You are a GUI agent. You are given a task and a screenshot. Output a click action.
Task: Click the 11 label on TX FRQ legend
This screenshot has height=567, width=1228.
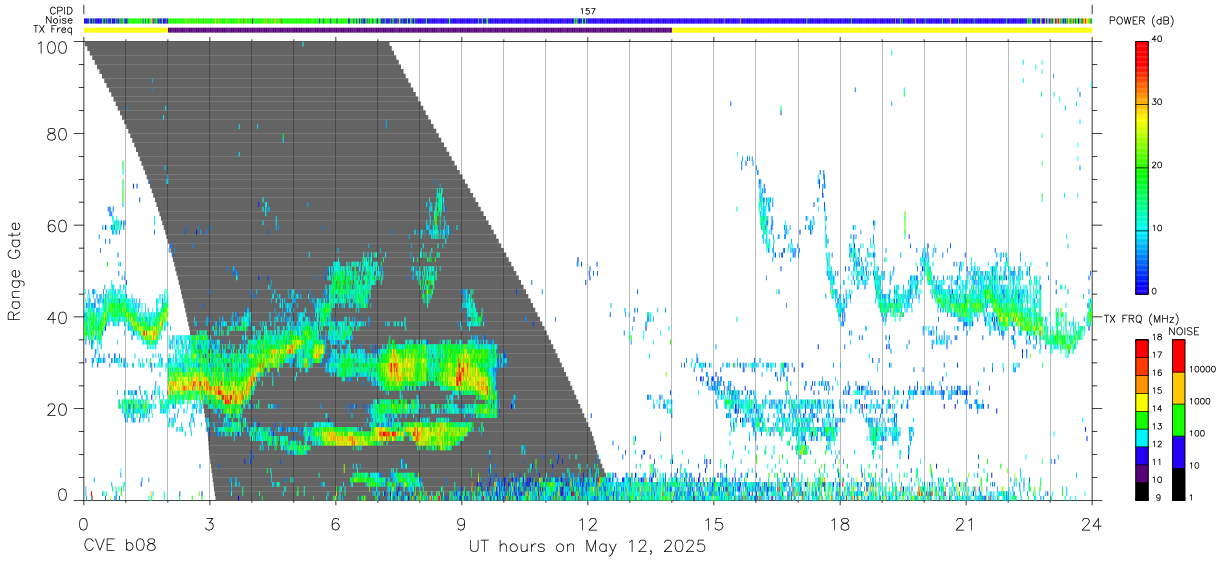[1155, 462]
